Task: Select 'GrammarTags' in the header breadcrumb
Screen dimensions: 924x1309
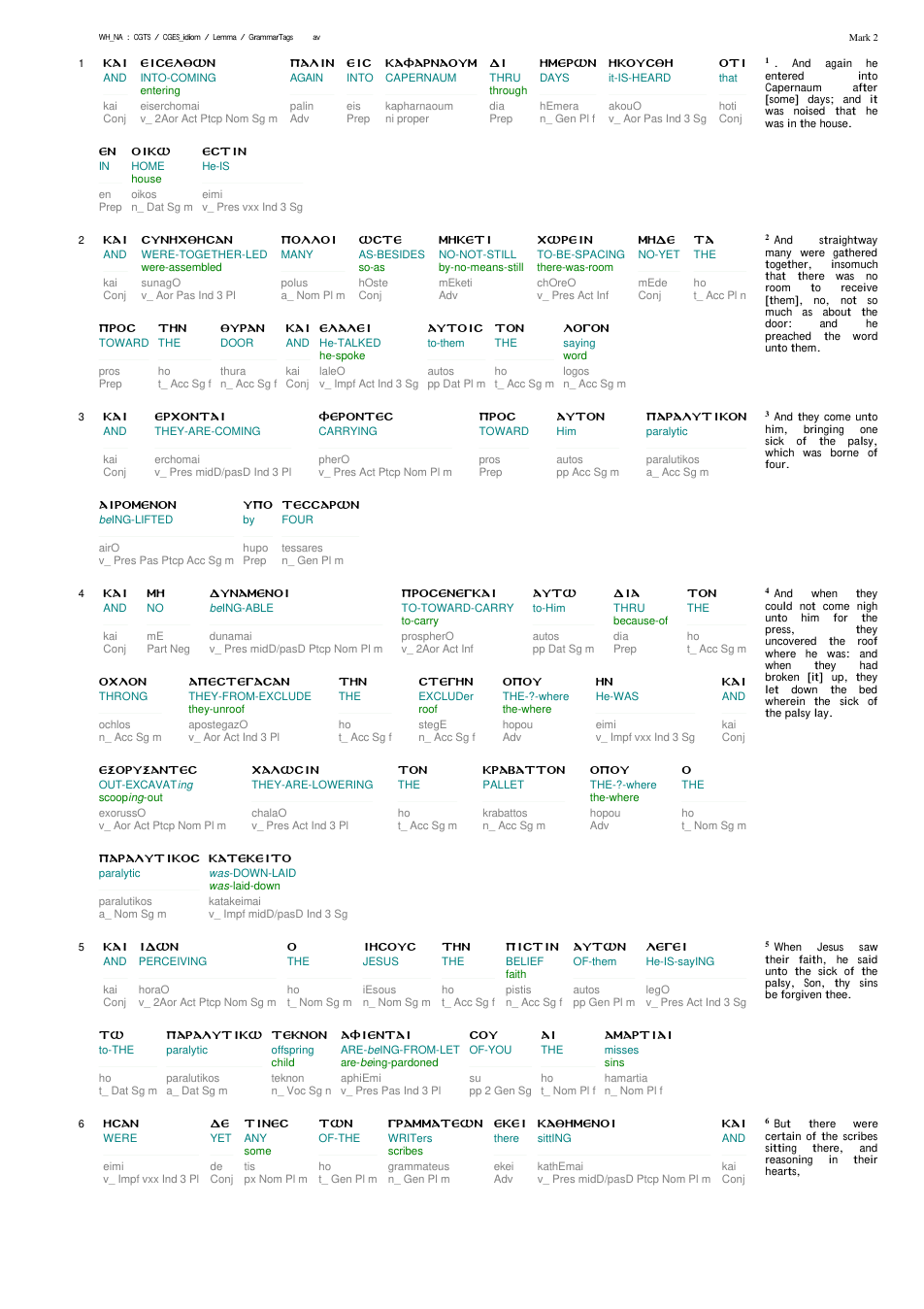Action: 271,38
